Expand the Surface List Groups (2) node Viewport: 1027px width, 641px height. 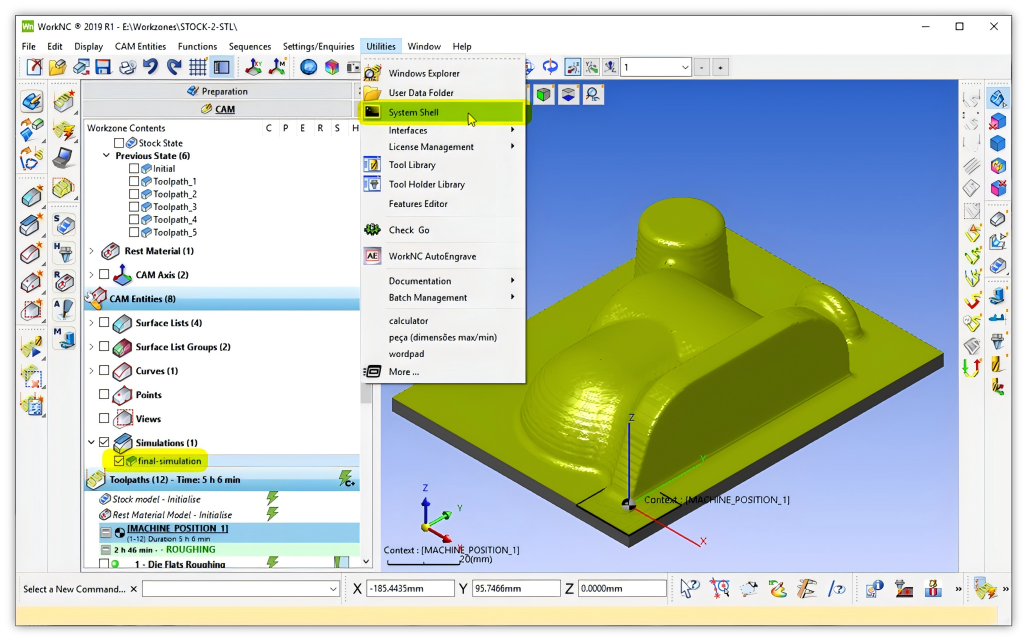(x=92, y=346)
